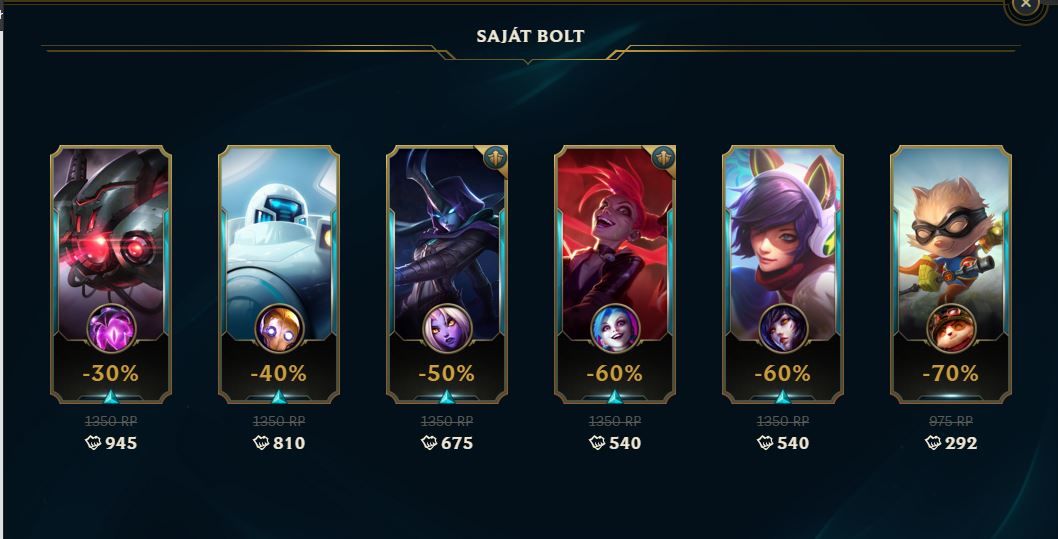This screenshot has height=539, width=1058.
Task: Select the Teemo champion portrait icon
Action: click(x=951, y=328)
